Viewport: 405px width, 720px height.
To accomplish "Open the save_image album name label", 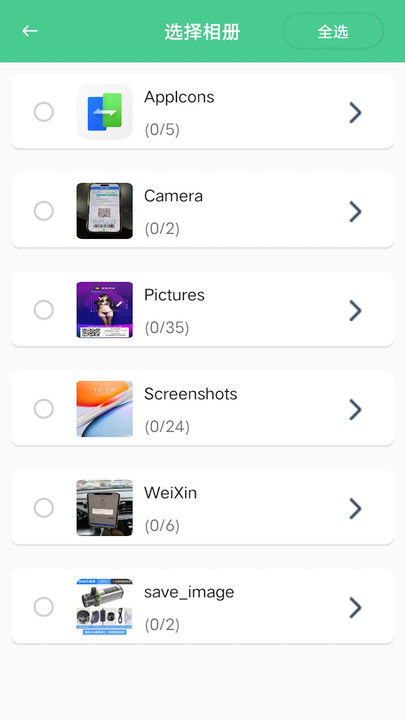I will pos(189,592).
